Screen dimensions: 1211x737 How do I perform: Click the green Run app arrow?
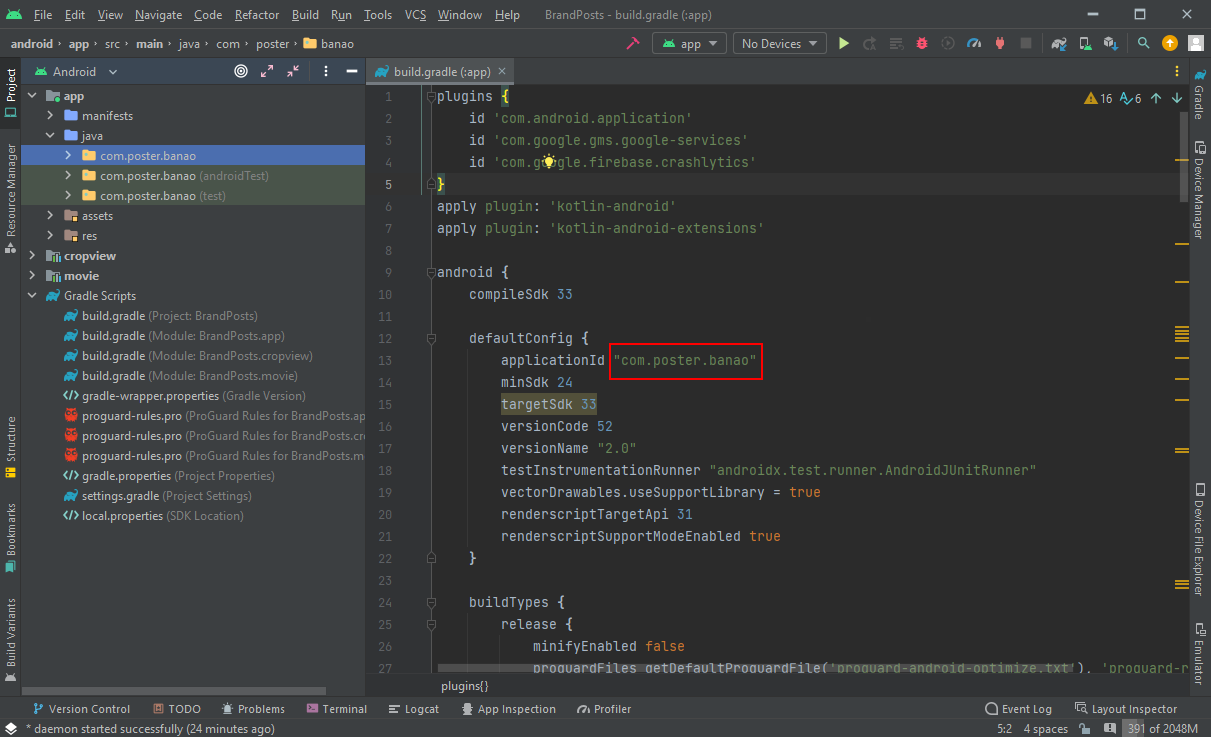pos(844,44)
